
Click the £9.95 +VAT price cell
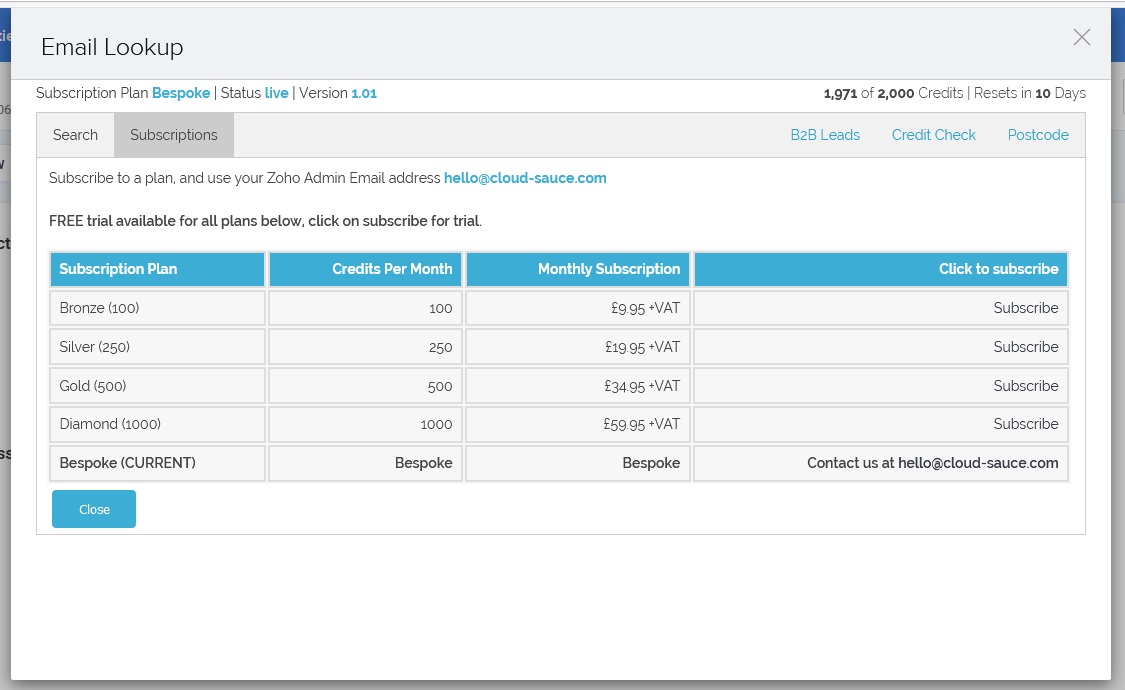point(578,308)
